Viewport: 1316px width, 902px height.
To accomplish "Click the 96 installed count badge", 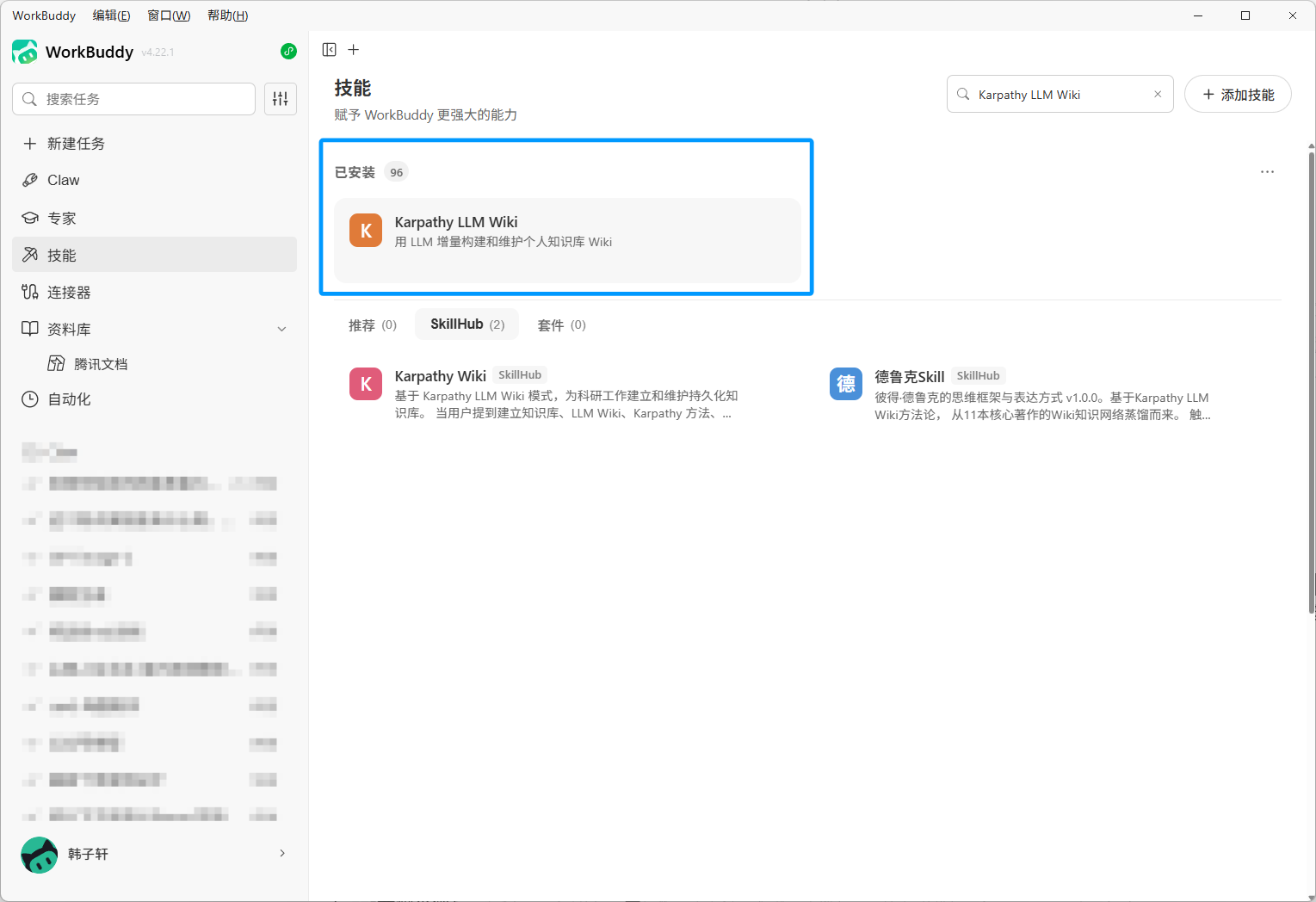I will [x=396, y=172].
